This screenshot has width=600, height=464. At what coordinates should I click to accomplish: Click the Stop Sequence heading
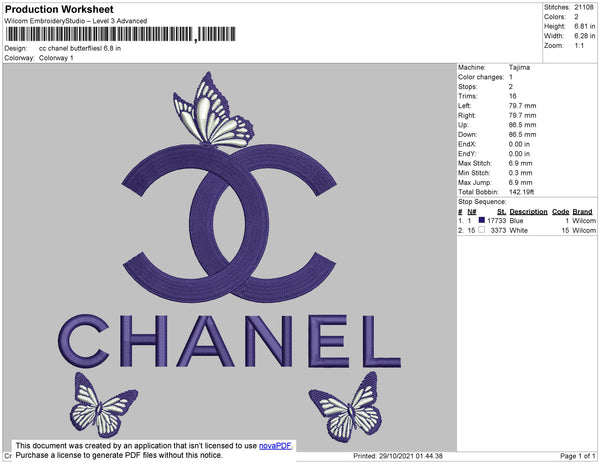[482, 202]
